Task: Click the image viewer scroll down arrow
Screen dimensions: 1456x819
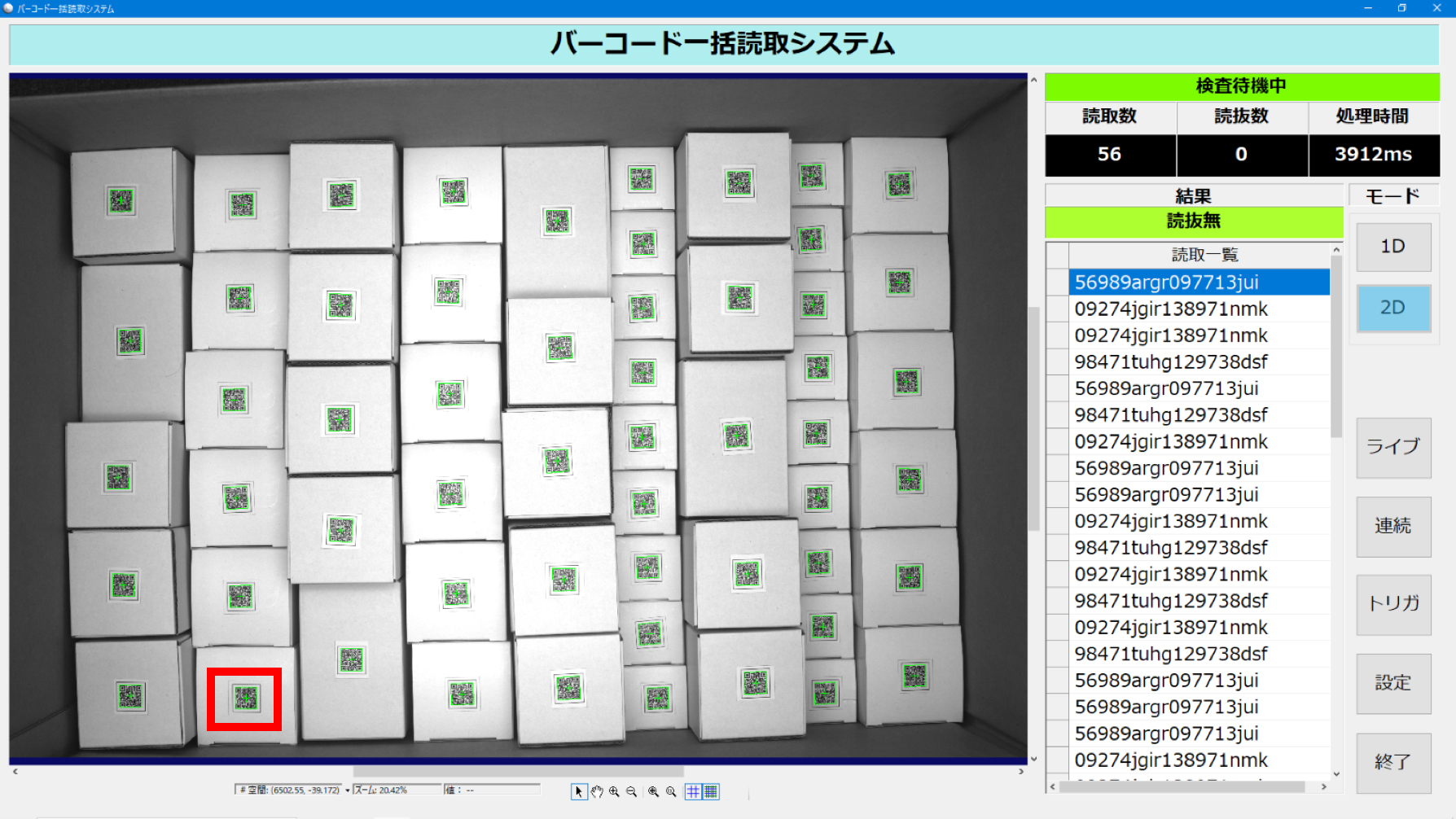Action: (1034, 759)
